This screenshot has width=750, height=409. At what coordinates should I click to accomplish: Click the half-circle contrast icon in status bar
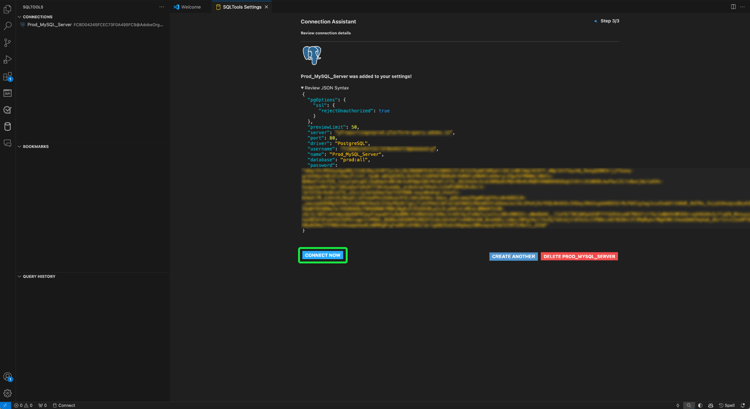(x=700, y=405)
